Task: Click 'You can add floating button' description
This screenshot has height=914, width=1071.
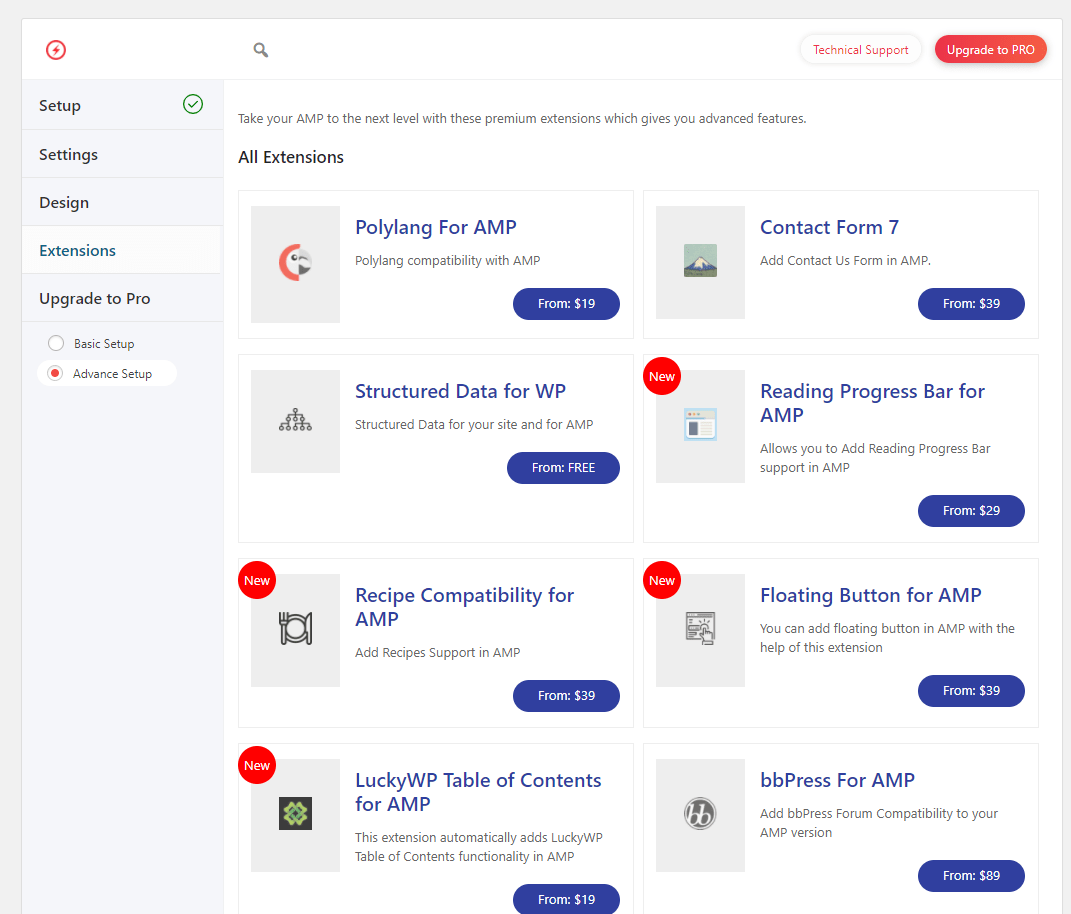Action: tap(887, 638)
